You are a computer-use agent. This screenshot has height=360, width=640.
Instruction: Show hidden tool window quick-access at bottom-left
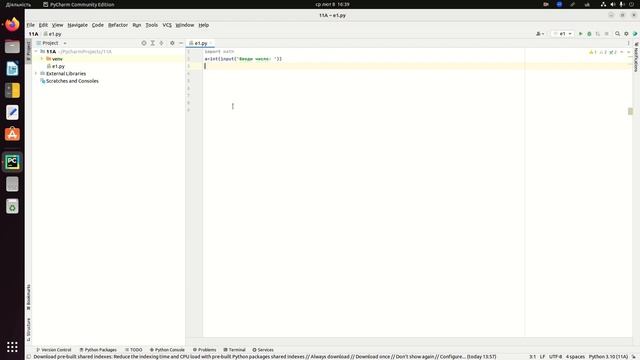pos(29,357)
